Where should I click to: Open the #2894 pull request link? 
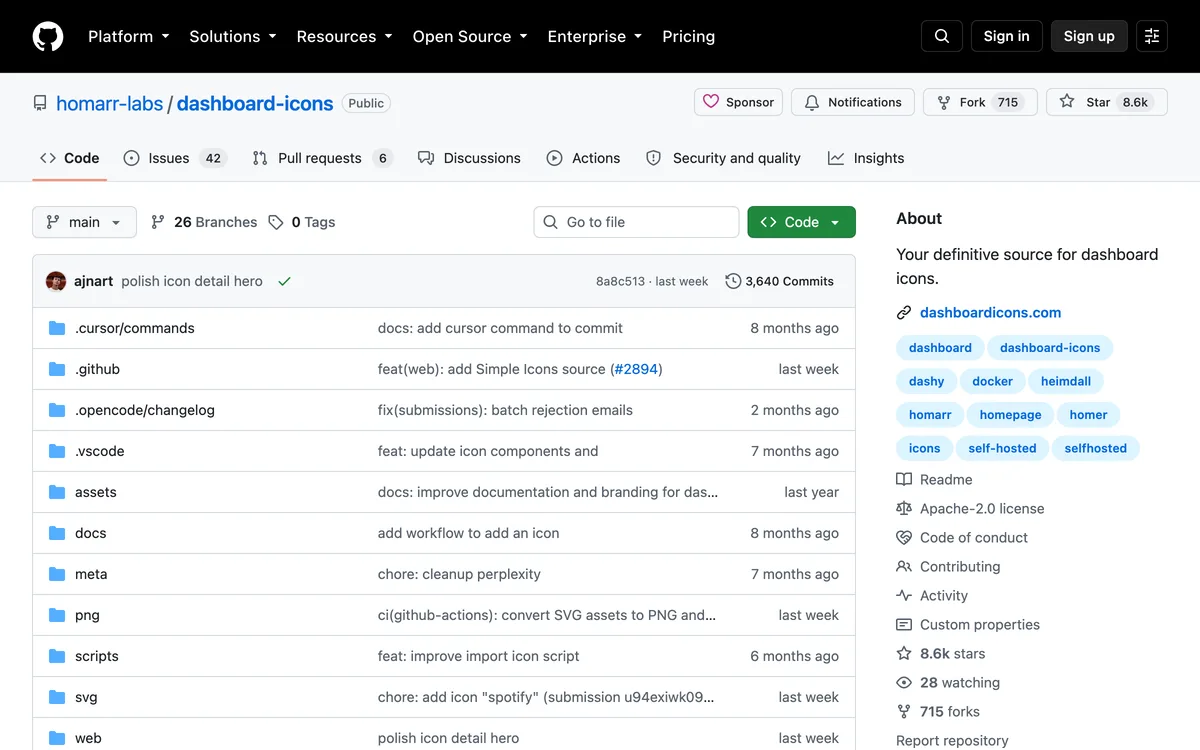click(636, 369)
